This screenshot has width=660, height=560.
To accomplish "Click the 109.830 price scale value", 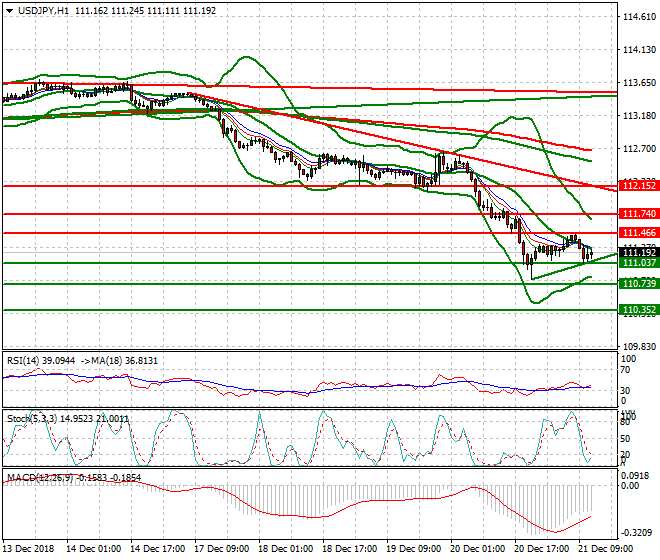I will click(639, 347).
